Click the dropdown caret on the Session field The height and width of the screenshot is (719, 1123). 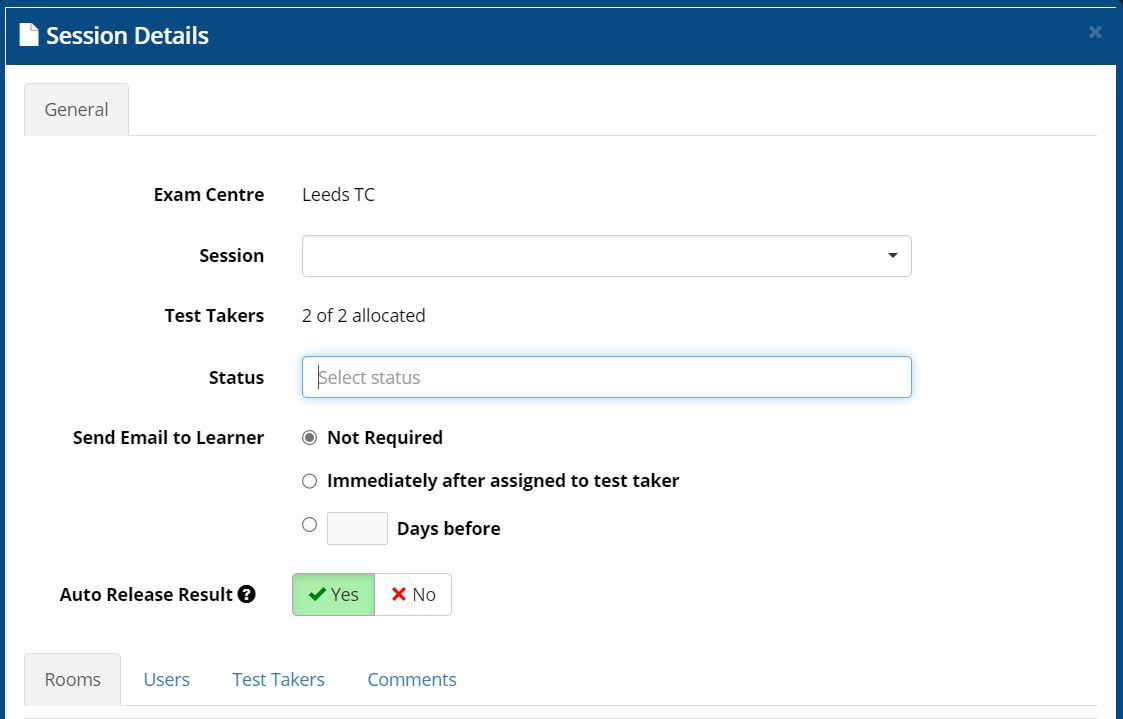[893, 256]
